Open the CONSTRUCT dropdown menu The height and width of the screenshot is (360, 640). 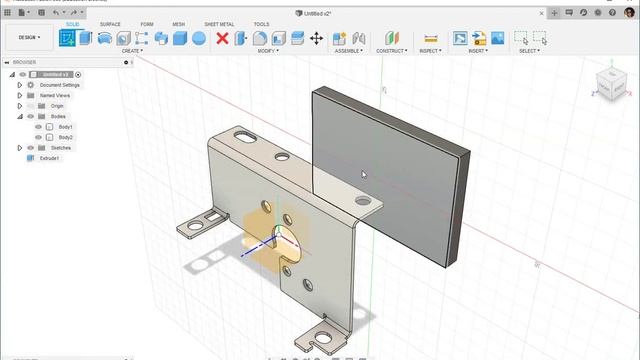[392, 51]
